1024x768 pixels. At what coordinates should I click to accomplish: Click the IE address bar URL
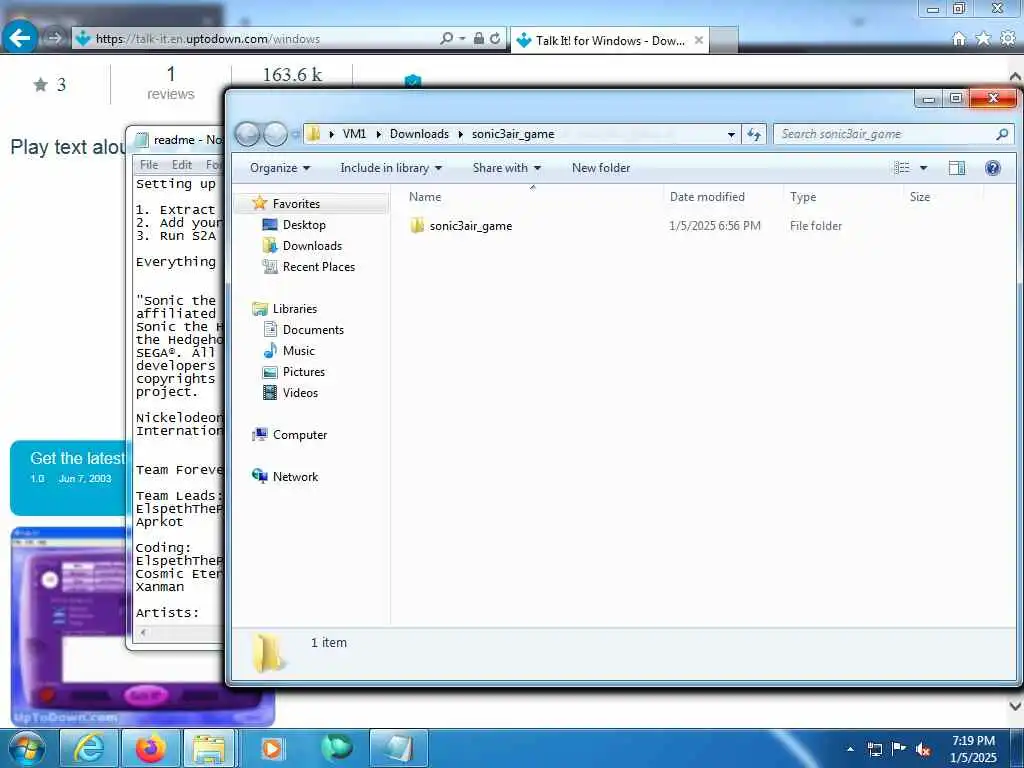point(208,39)
